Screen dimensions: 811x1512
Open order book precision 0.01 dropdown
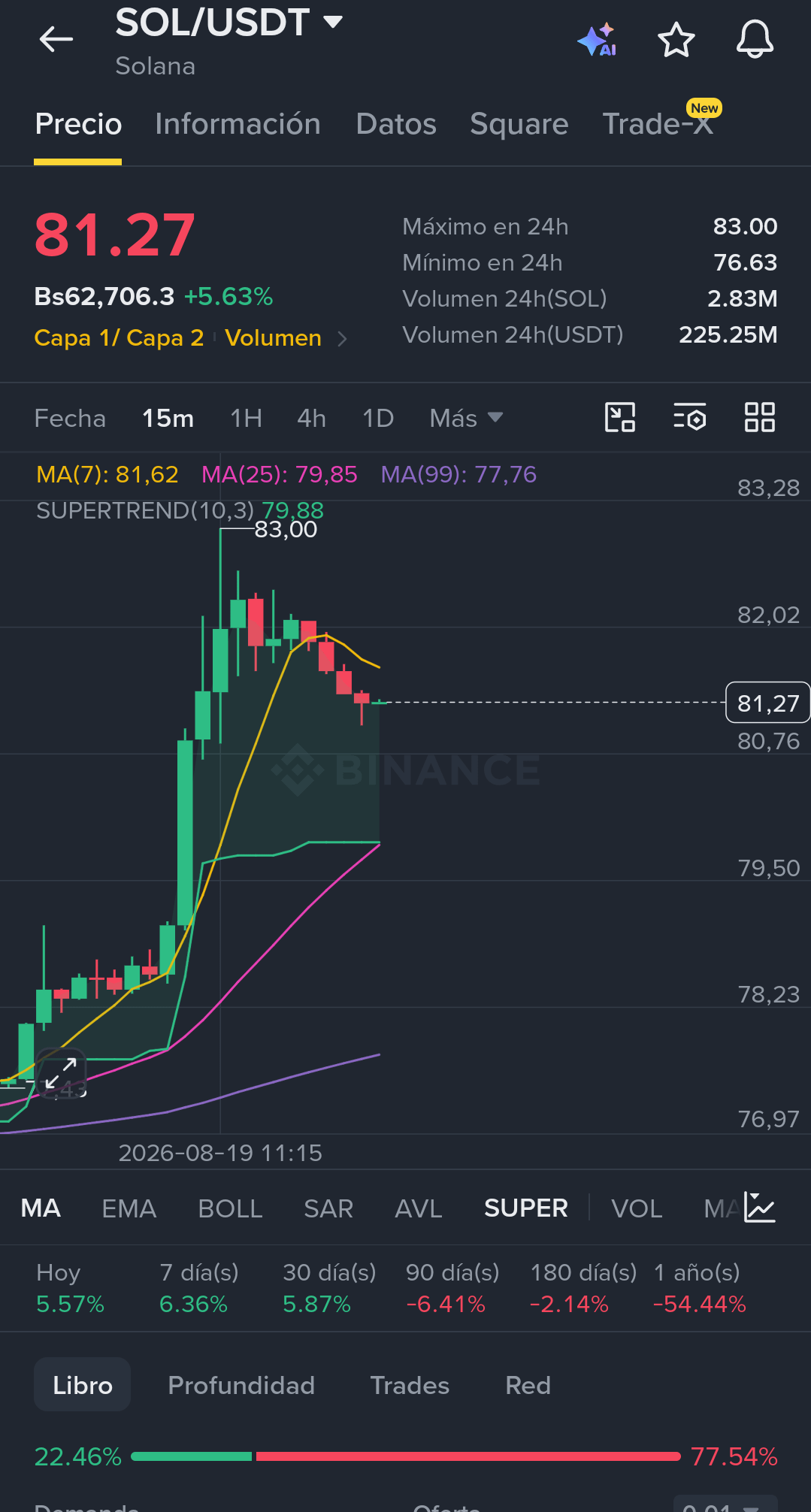pyautogui.click(x=725, y=1505)
